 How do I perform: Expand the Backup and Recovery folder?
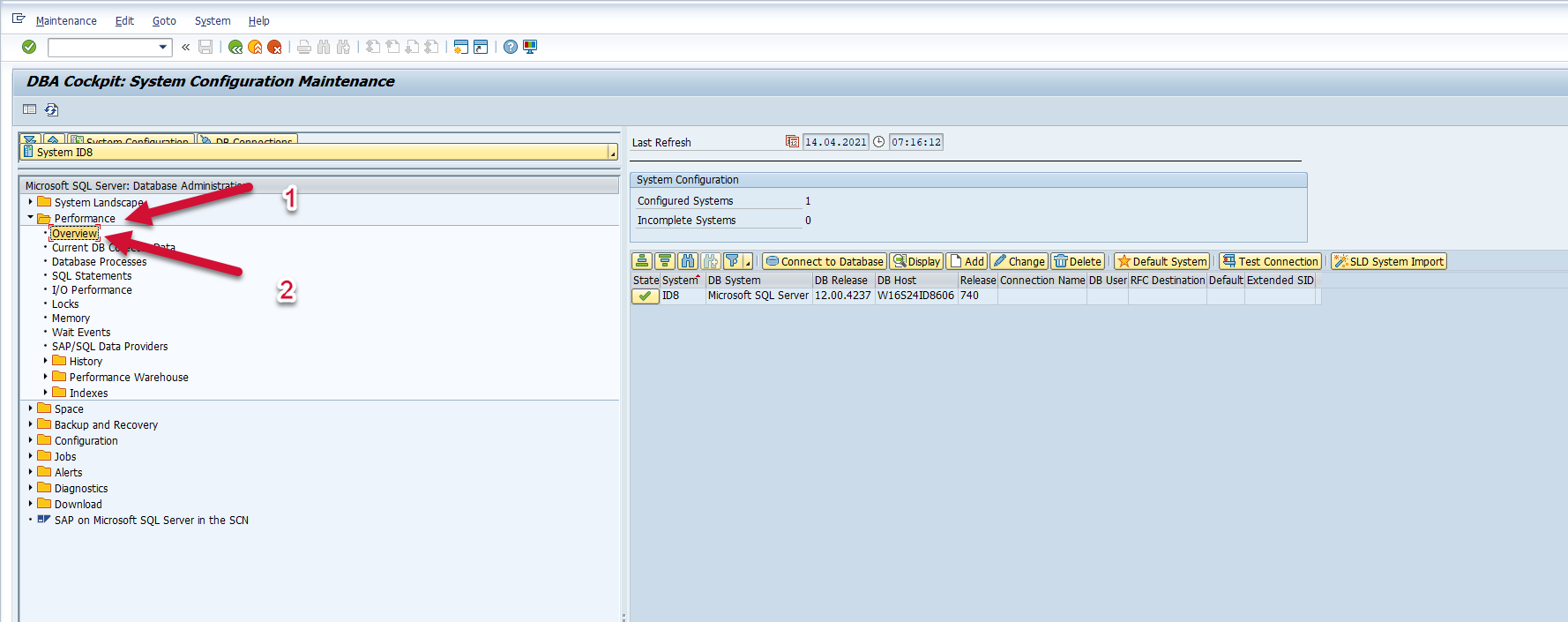(31, 424)
